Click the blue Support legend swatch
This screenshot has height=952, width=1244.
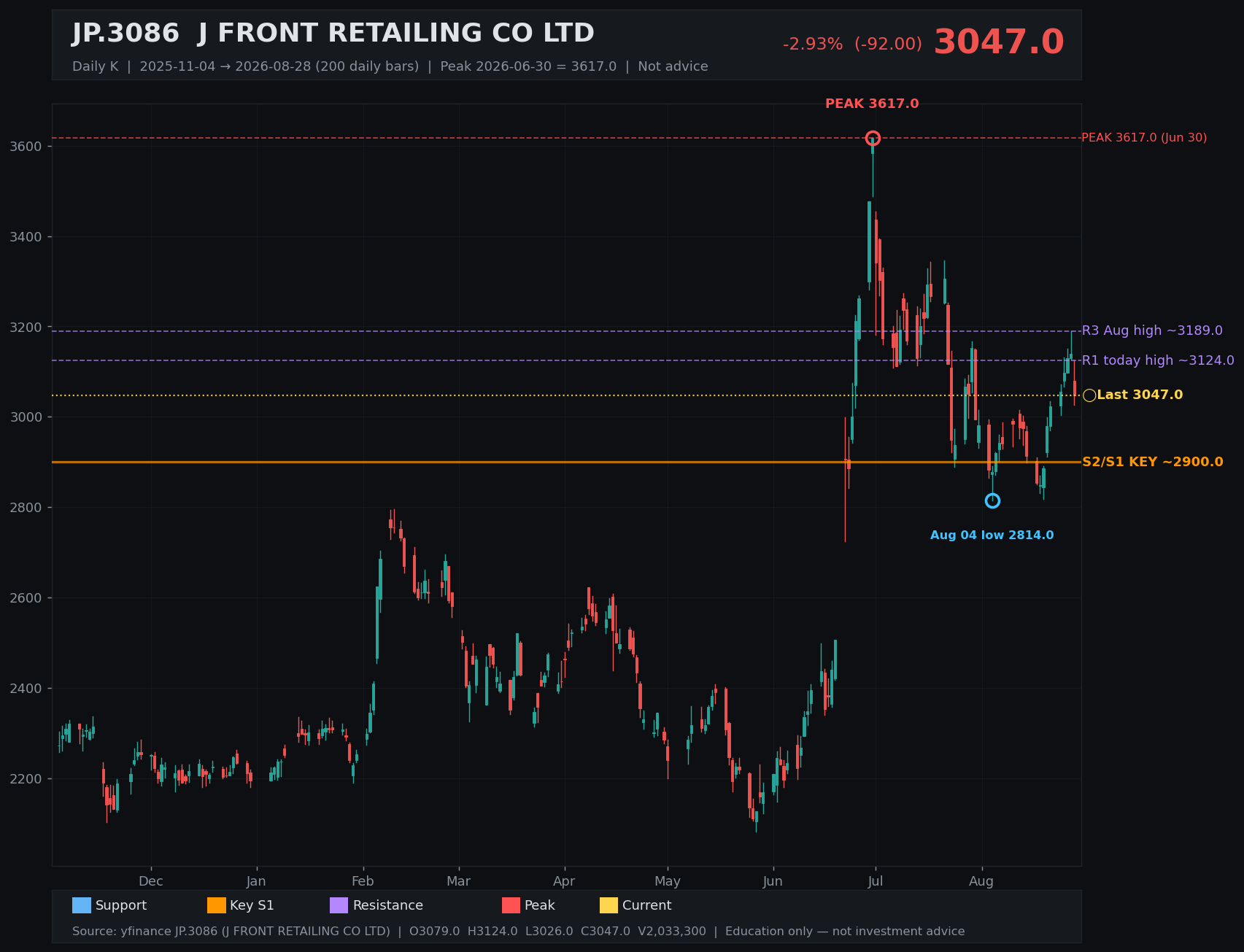(82, 905)
